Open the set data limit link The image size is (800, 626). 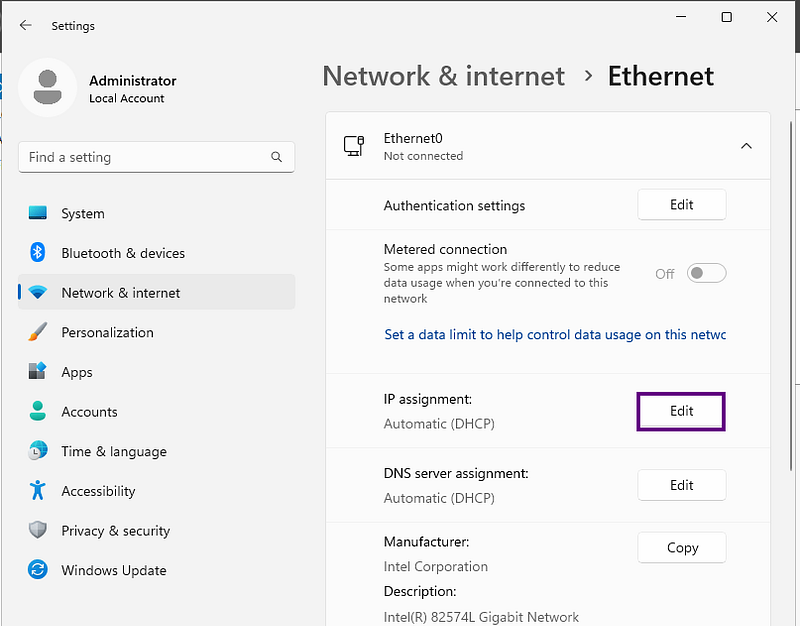(x=555, y=335)
